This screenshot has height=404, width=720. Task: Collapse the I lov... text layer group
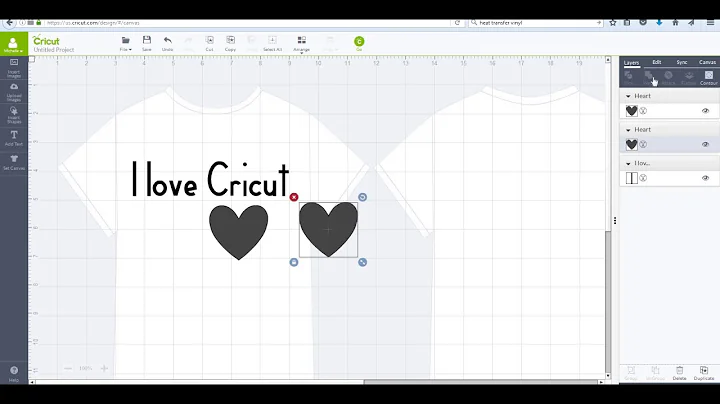(x=628, y=163)
